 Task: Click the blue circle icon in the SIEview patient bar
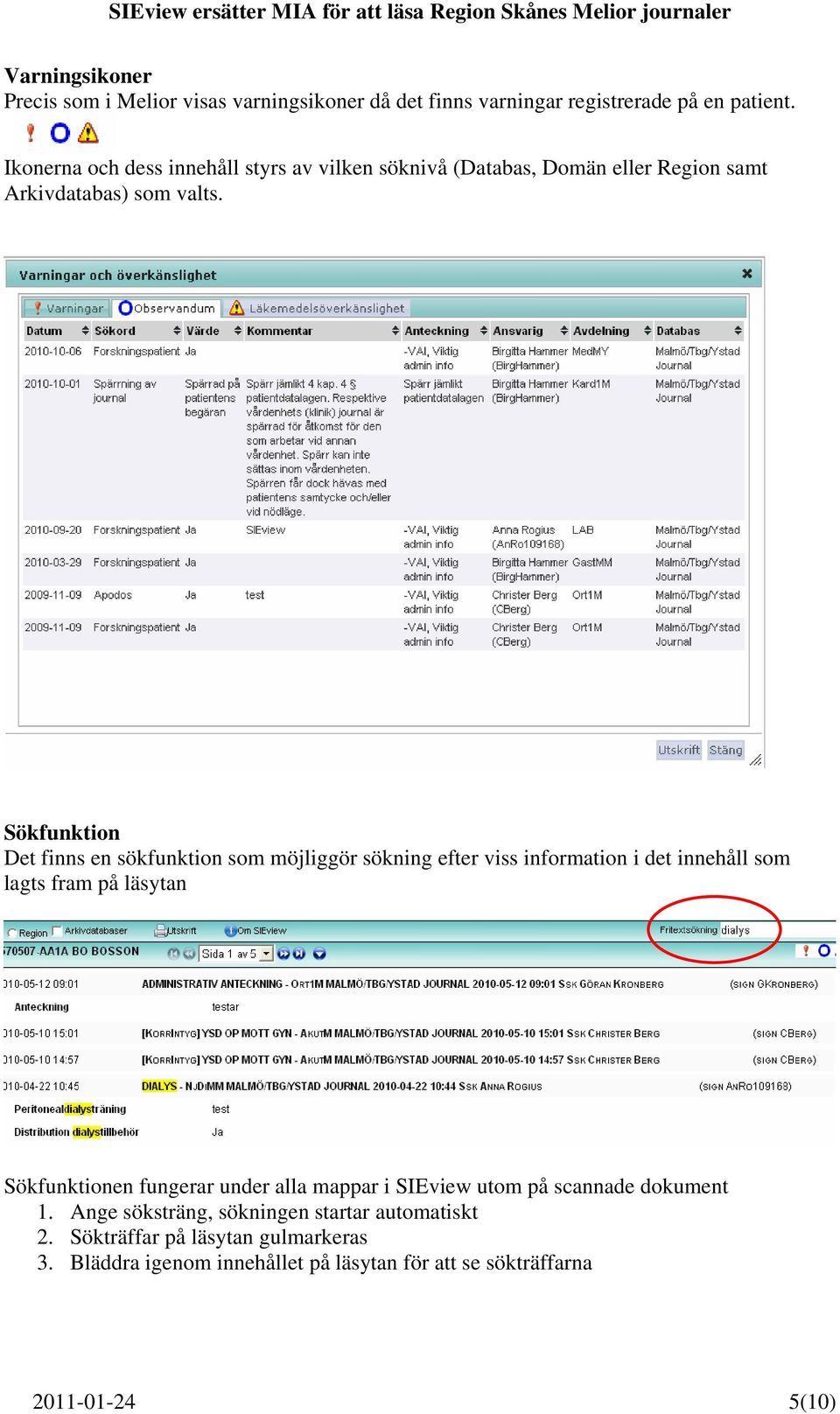click(823, 950)
